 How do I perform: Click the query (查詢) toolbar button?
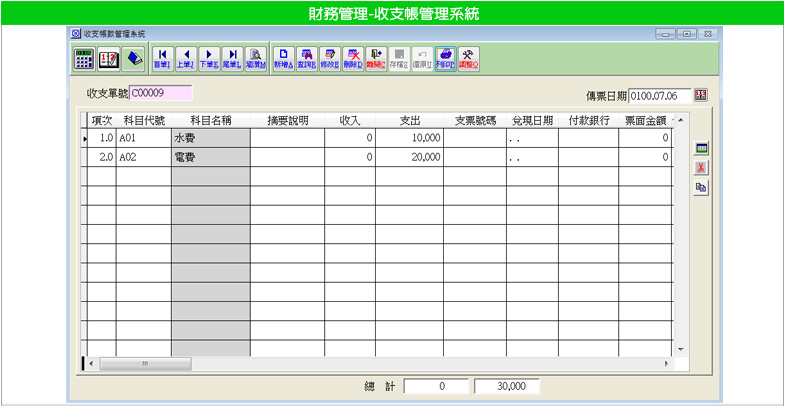click(306, 58)
